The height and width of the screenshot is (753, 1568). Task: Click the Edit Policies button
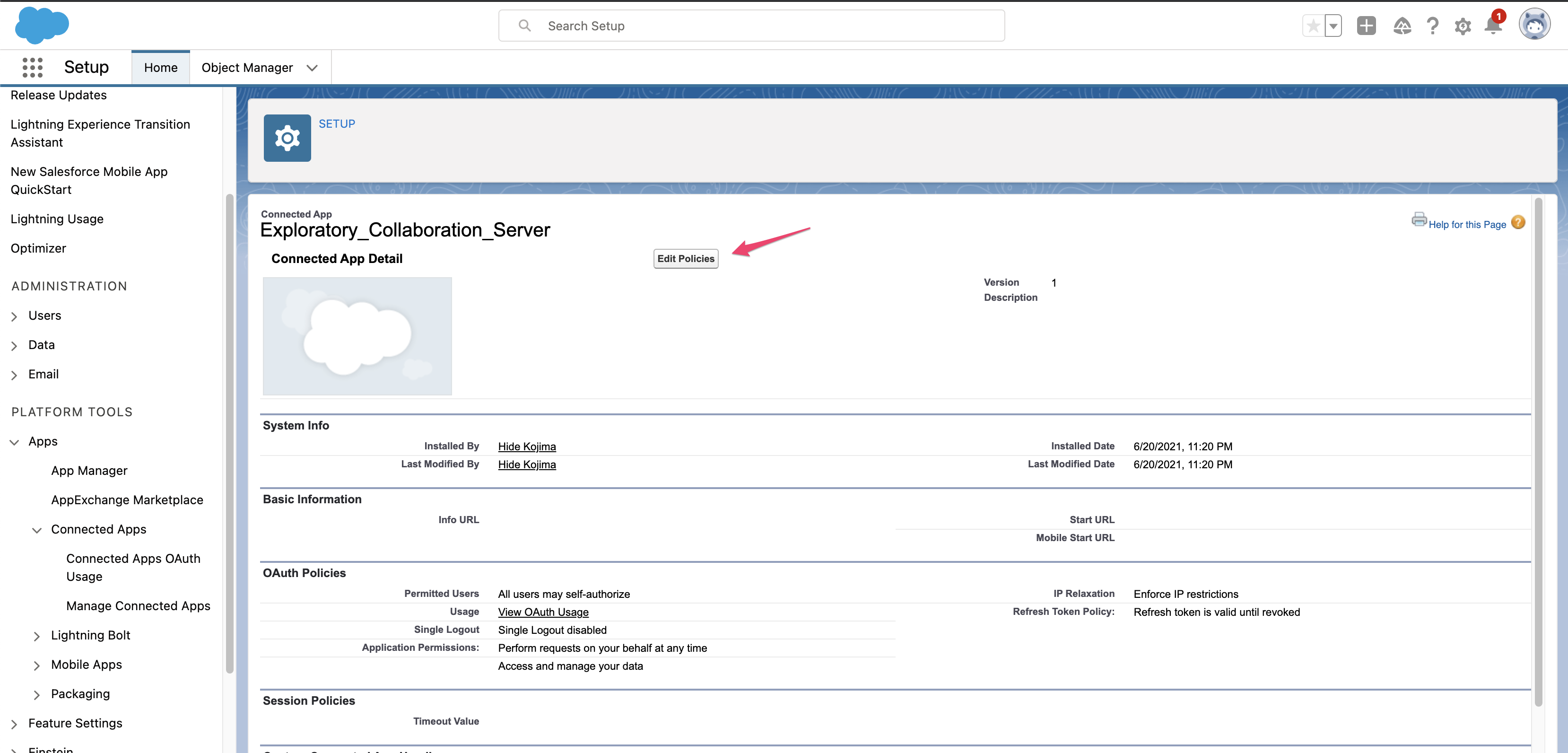coord(686,259)
